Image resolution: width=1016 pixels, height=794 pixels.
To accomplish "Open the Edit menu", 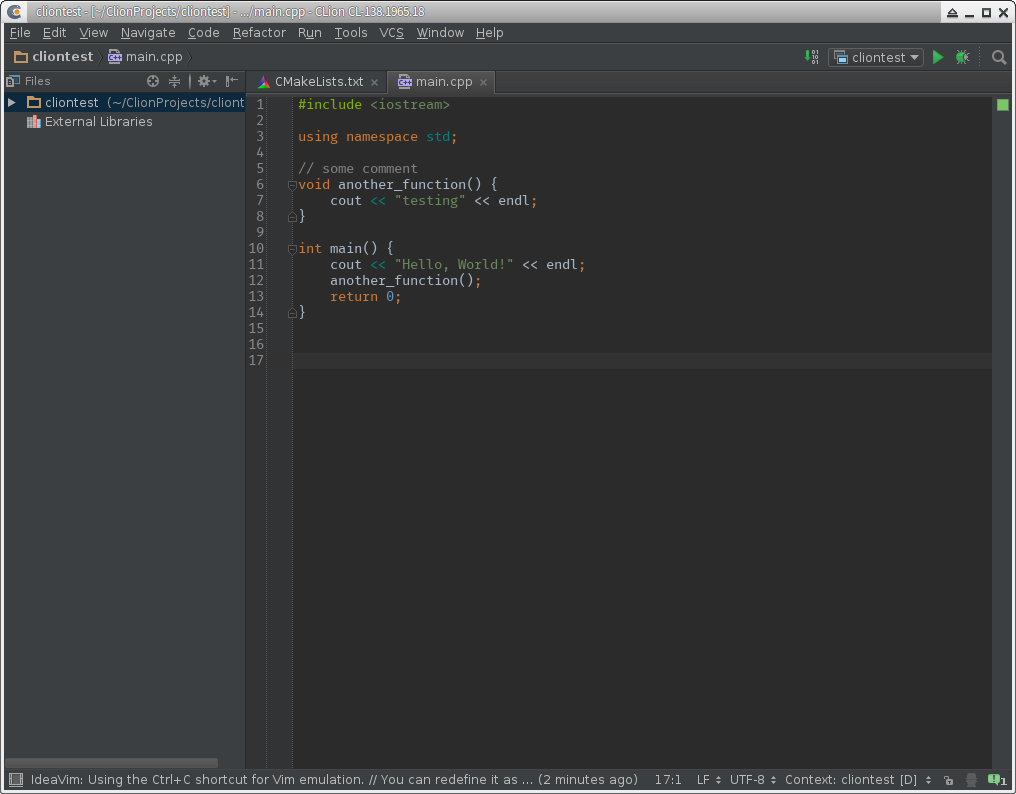I will 54,32.
